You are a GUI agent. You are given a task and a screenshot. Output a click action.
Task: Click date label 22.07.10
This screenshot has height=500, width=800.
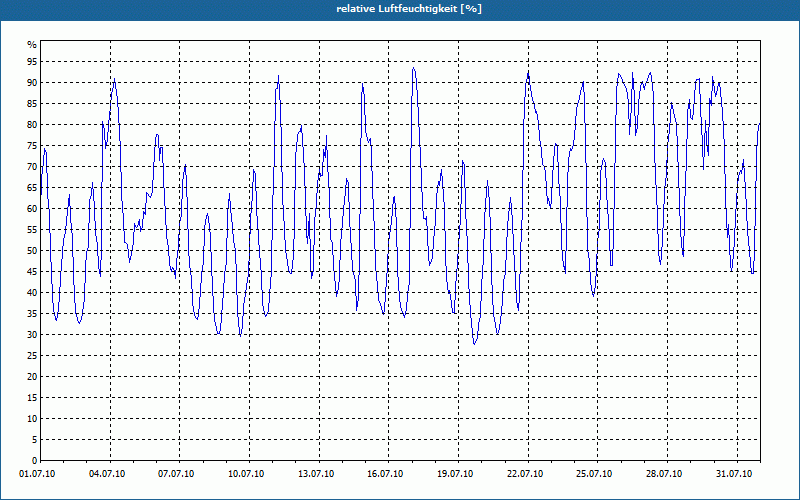pos(525,474)
